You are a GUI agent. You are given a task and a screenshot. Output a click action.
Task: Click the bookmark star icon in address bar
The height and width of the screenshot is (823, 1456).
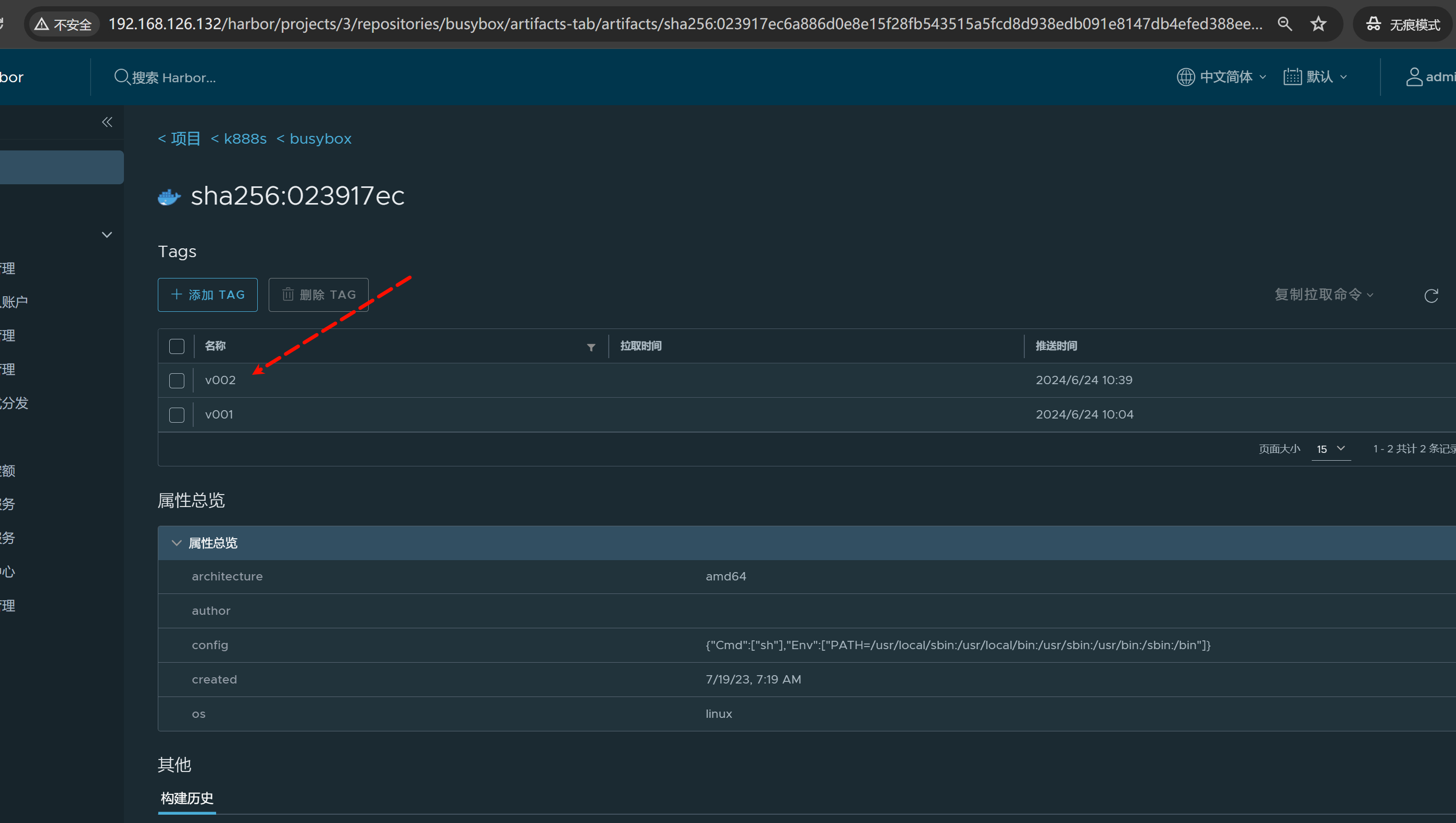(x=1318, y=24)
